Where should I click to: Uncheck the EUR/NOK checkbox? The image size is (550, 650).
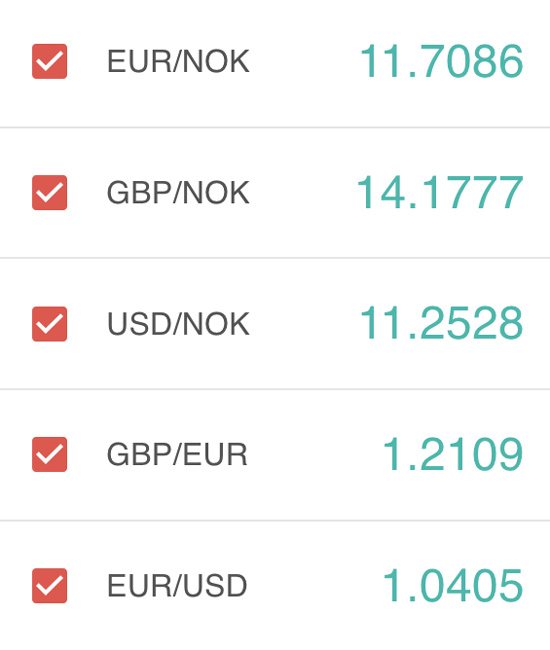pos(49,61)
